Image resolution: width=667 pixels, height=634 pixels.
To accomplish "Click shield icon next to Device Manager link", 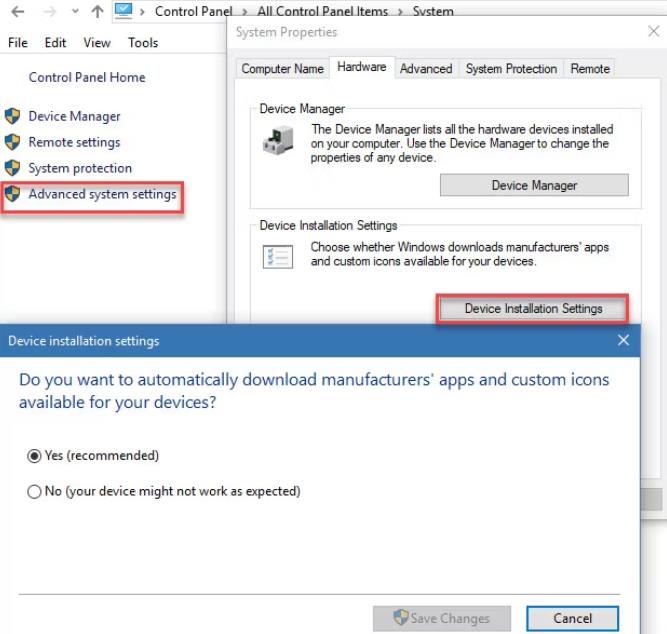I will [12, 116].
